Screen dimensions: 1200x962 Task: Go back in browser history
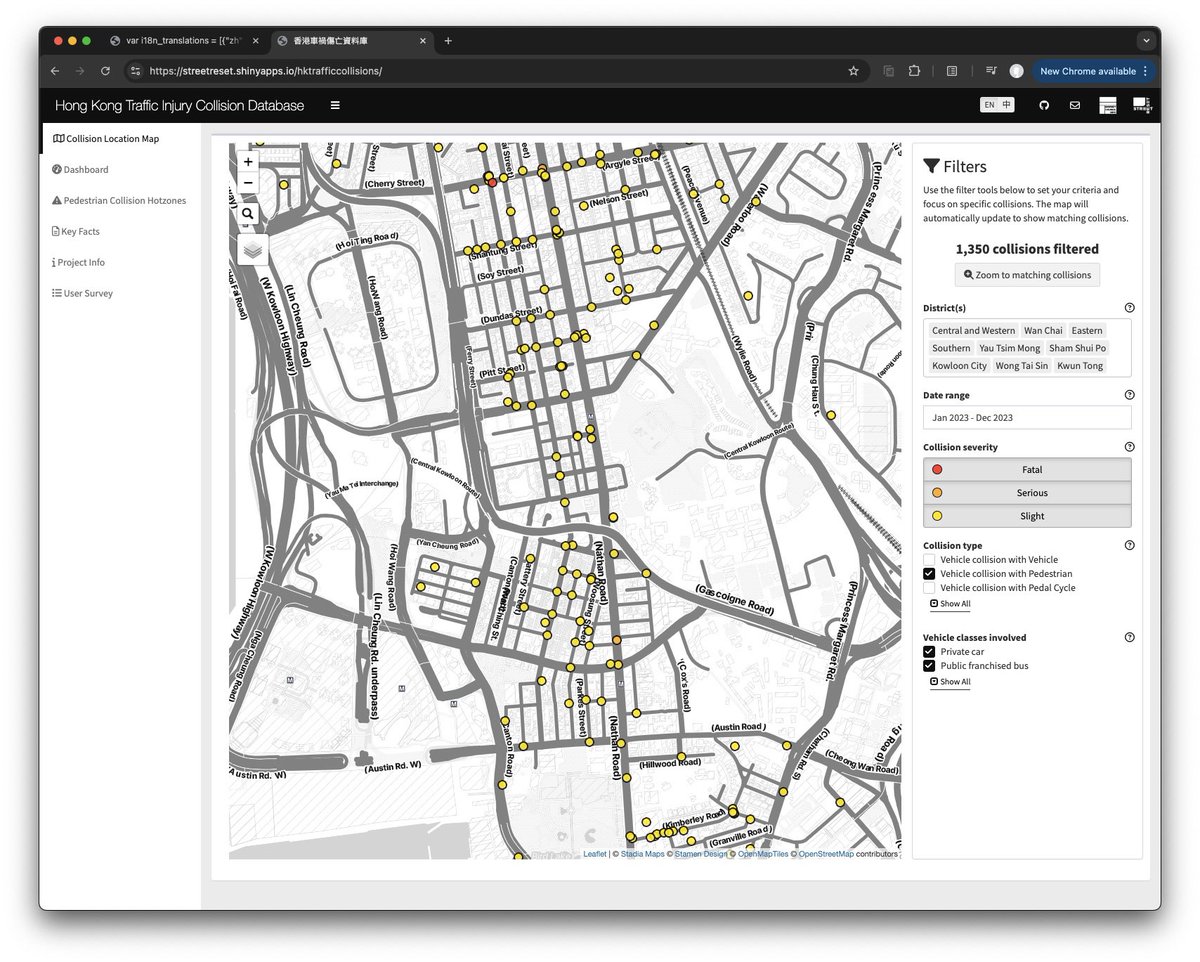pos(55,71)
